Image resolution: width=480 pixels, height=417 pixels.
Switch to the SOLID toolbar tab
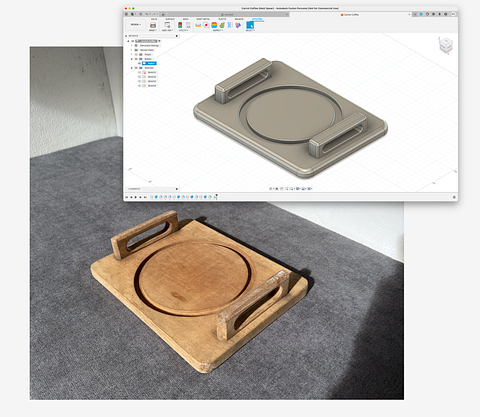(x=154, y=19)
